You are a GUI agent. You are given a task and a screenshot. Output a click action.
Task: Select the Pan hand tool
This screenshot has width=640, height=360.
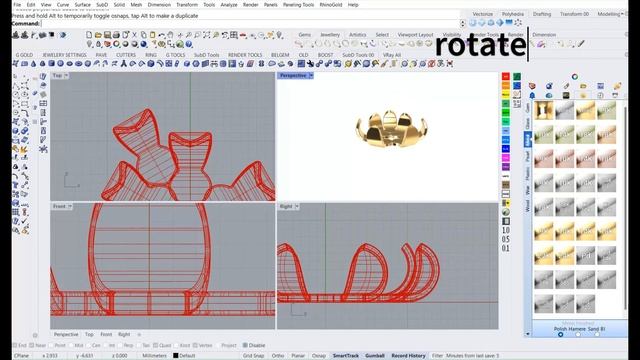click(171, 35)
